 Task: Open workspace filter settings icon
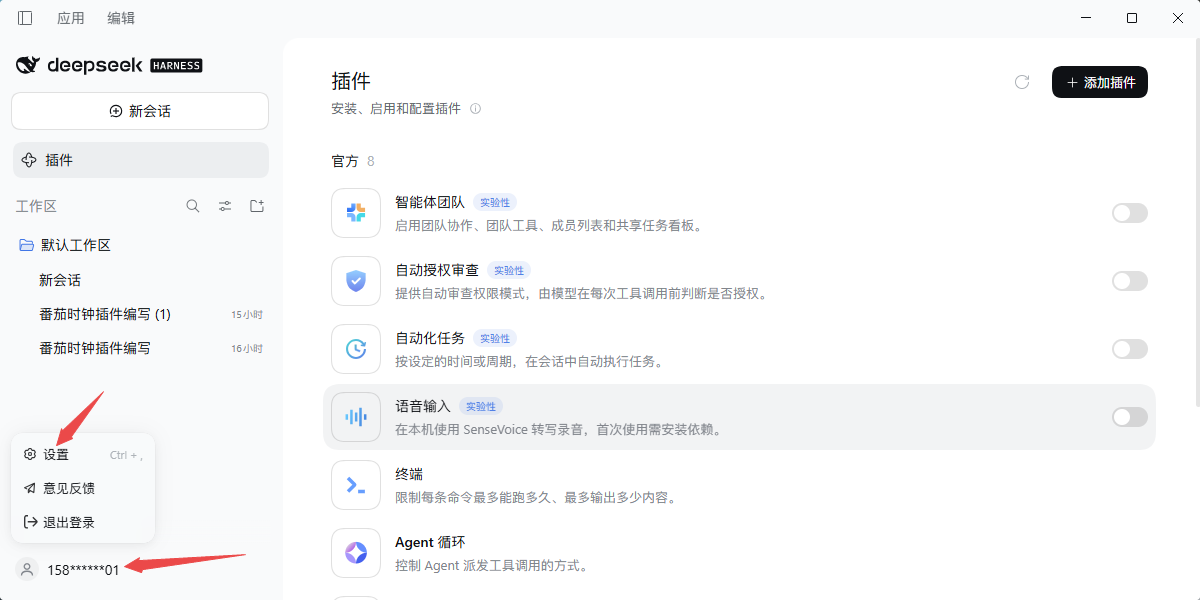click(x=225, y=206)
